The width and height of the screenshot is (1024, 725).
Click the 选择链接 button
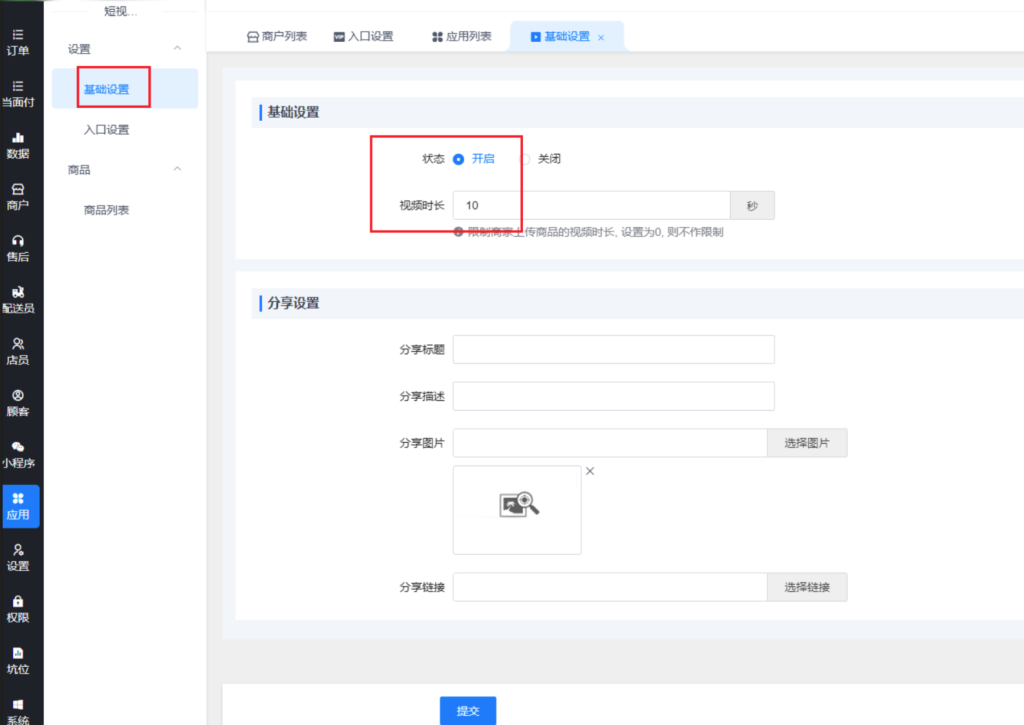pyautogui.click(x=807, y=587)
